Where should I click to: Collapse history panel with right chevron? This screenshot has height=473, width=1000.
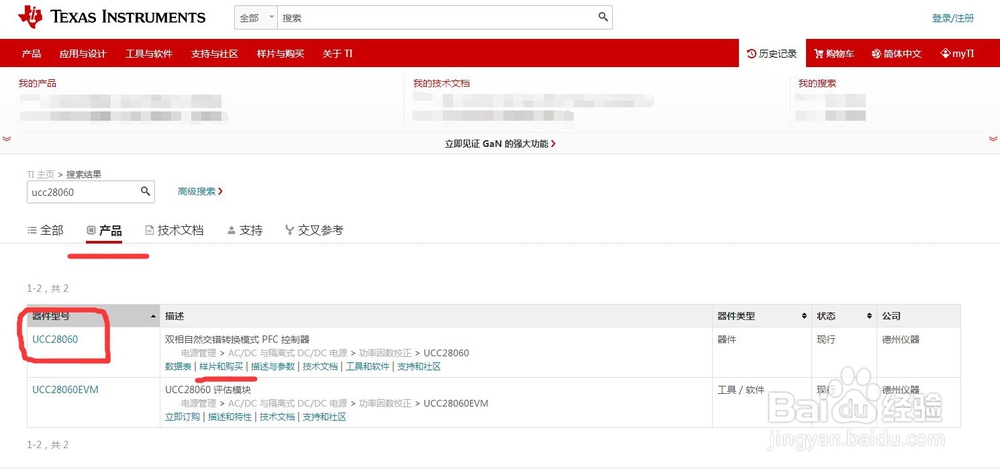(993, 138)
